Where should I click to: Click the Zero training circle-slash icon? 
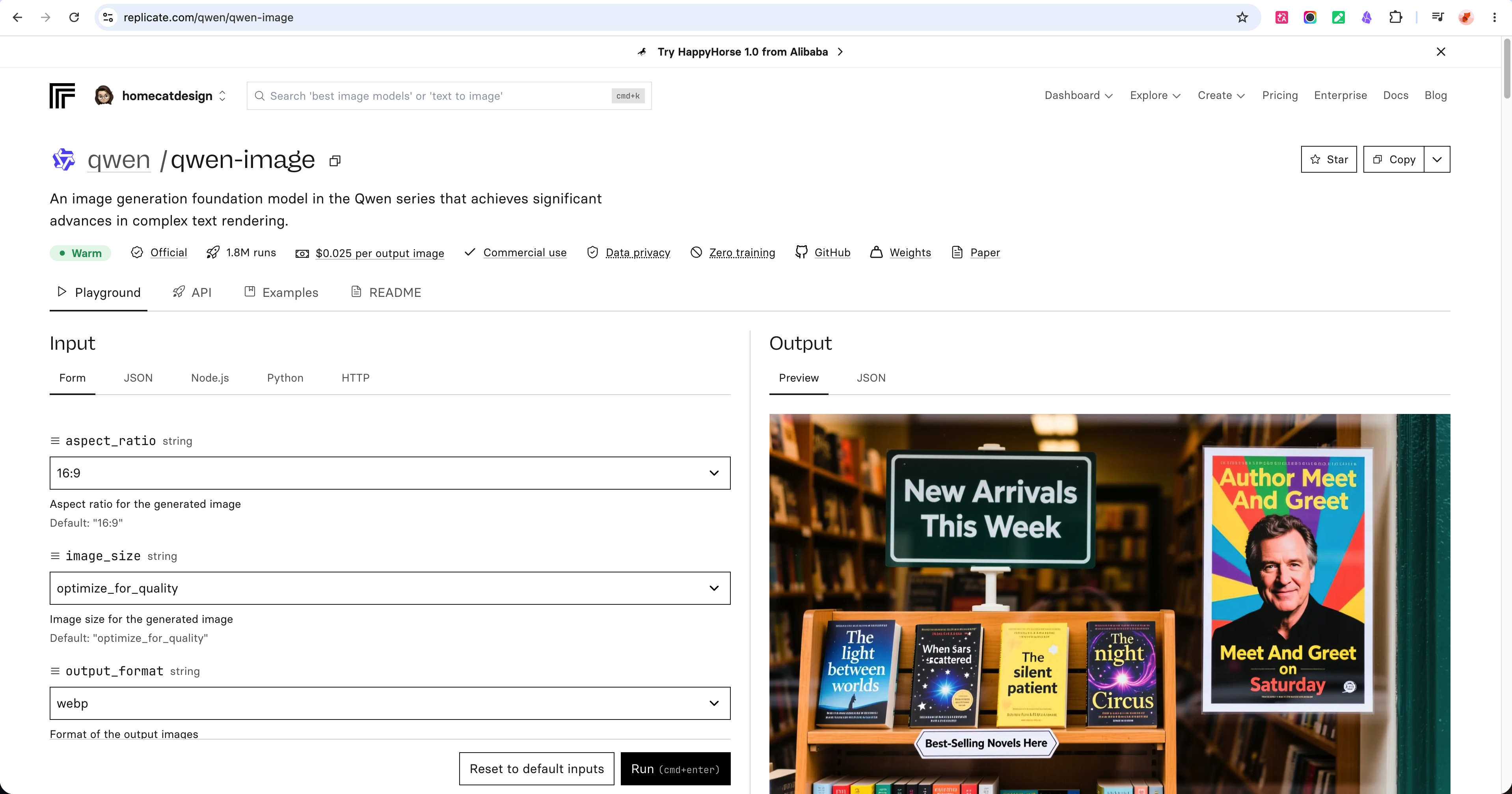(x=696, y=252)
